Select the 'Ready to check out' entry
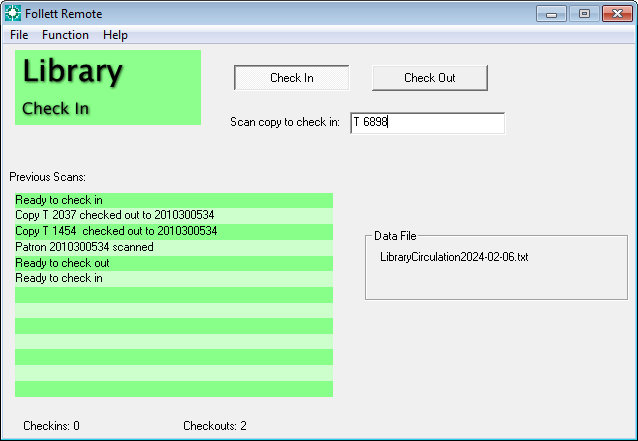 click(x=63, y=263)
